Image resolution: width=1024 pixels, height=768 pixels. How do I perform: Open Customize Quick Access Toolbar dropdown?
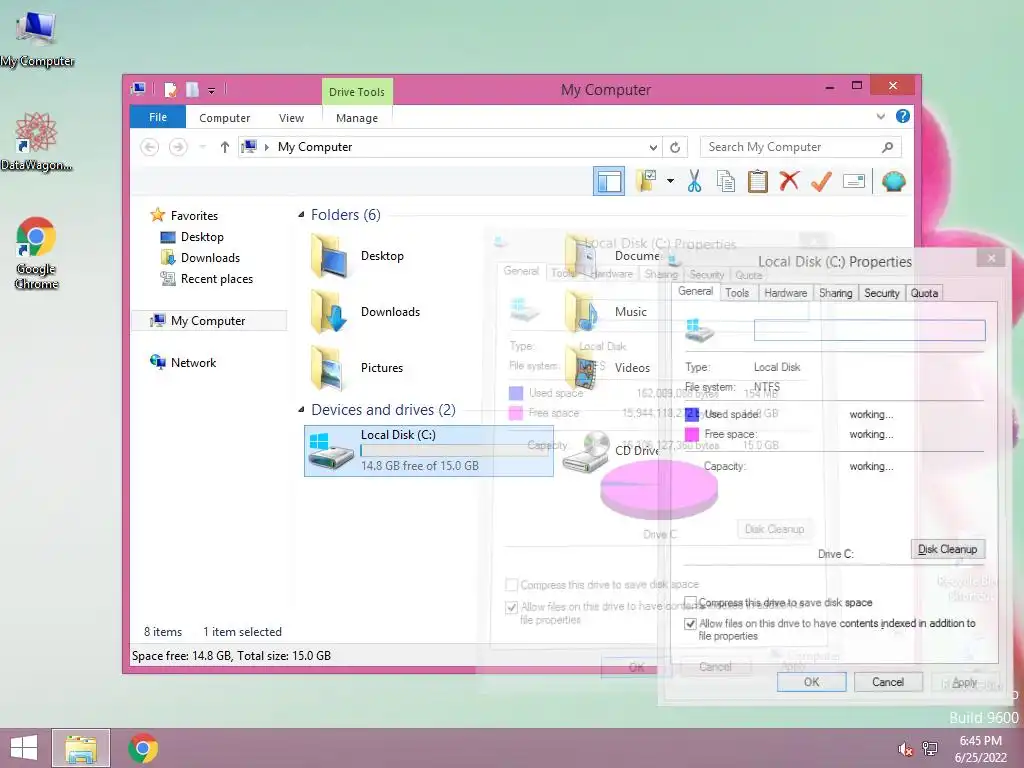point(212,91)
